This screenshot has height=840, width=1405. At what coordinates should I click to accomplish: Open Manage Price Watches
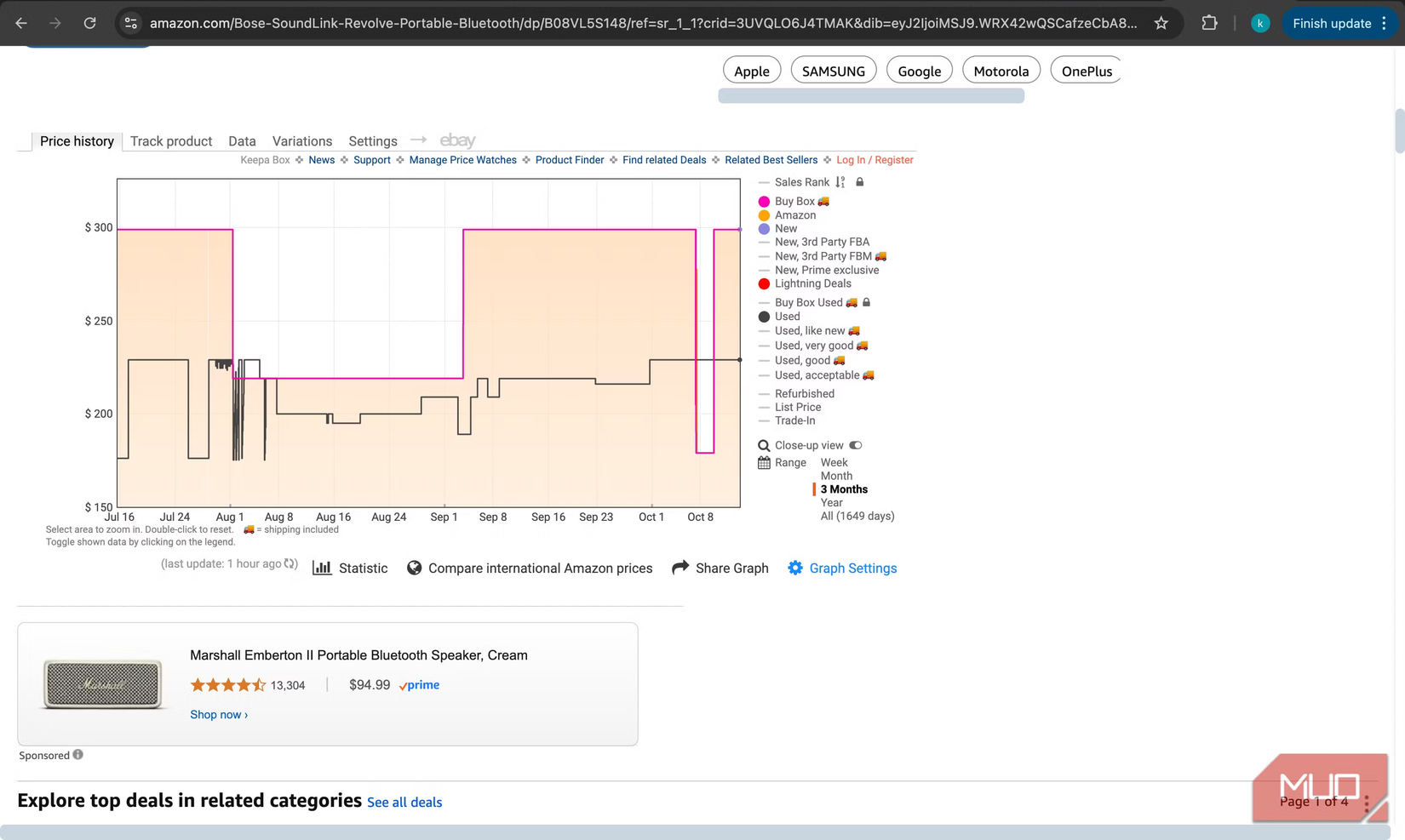coord(463,160)
